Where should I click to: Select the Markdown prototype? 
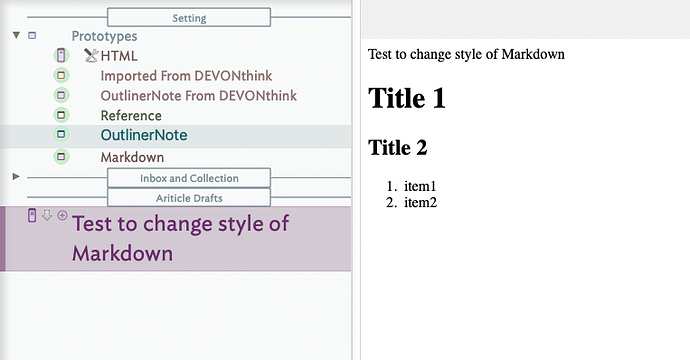tap(132, 157)
